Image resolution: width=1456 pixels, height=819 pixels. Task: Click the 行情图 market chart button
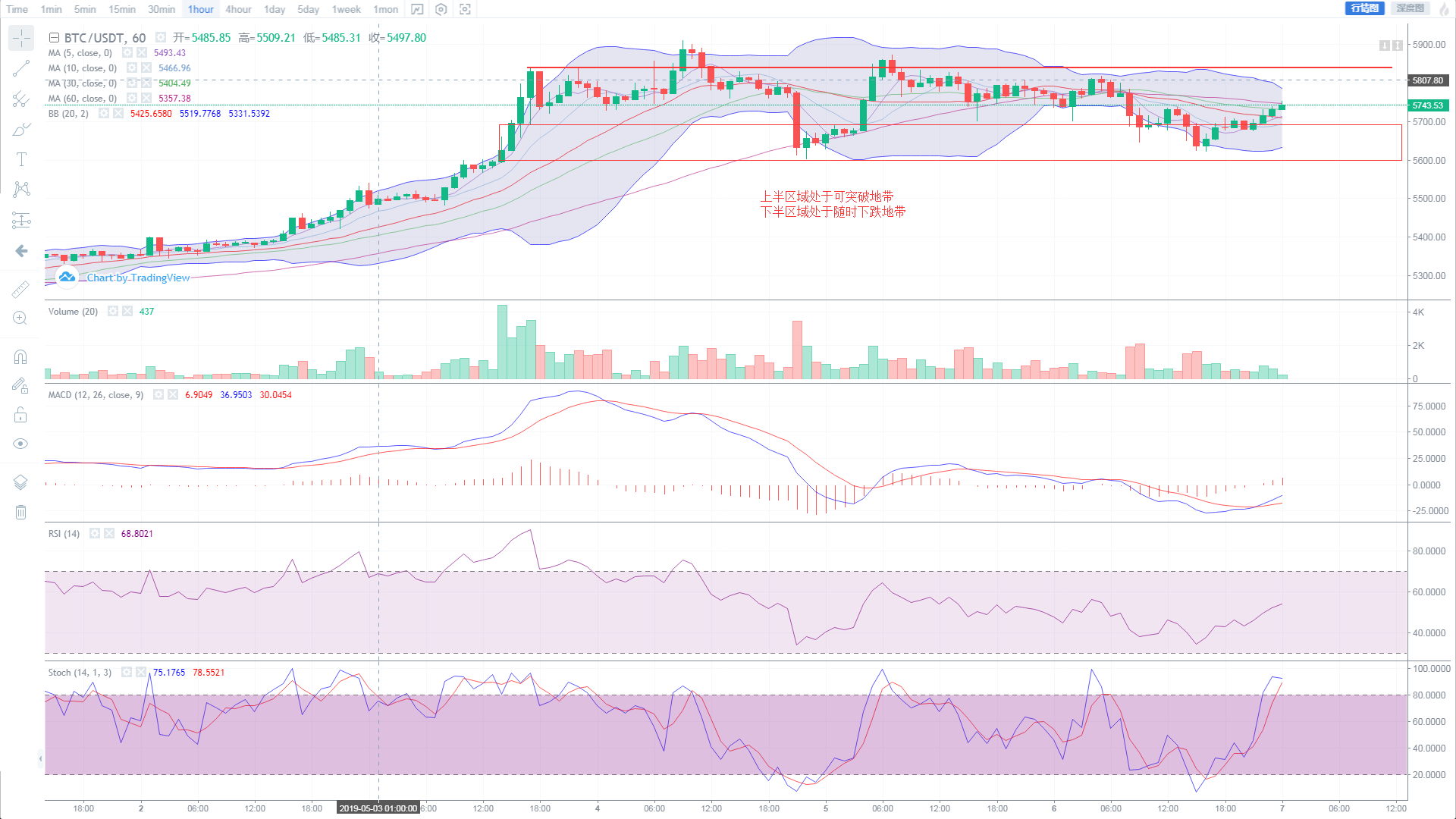pos(1365,8)
